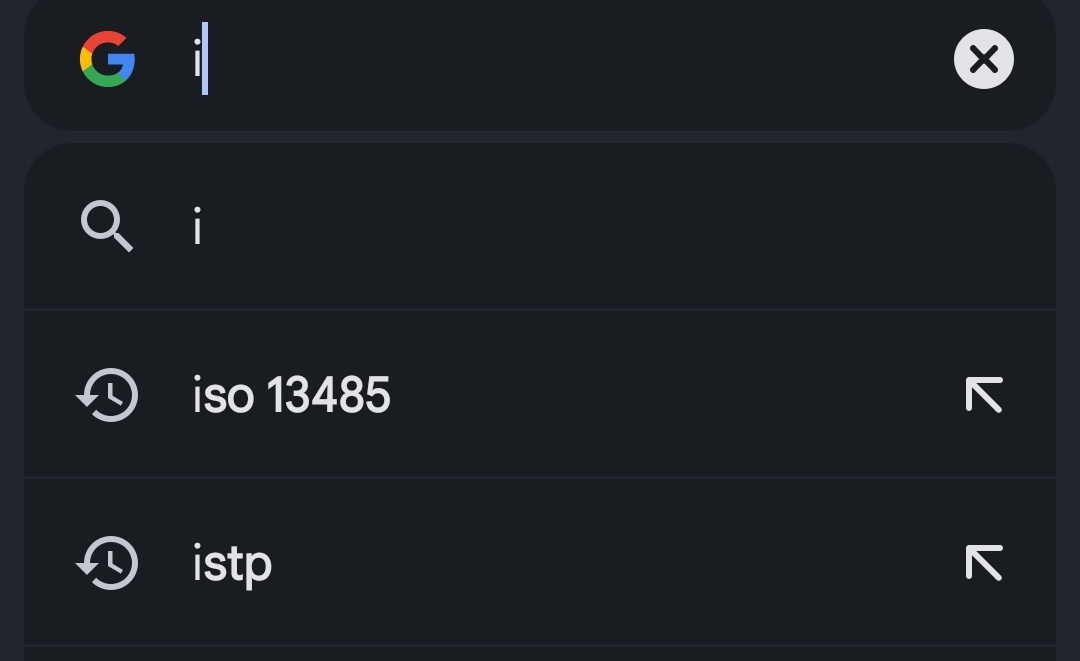Click blank space in the "i" suggestion row
This screenshot has height=661, width=1080.
coord(620,226)
